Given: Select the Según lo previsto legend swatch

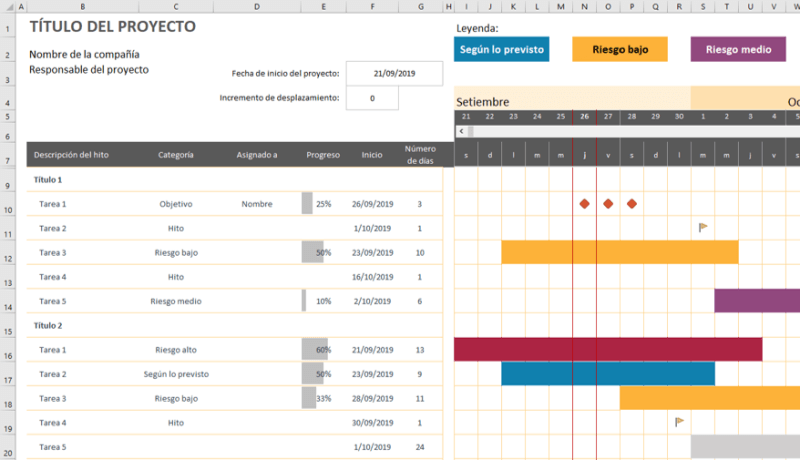Looking at the screenshot, I should point(501,49).
